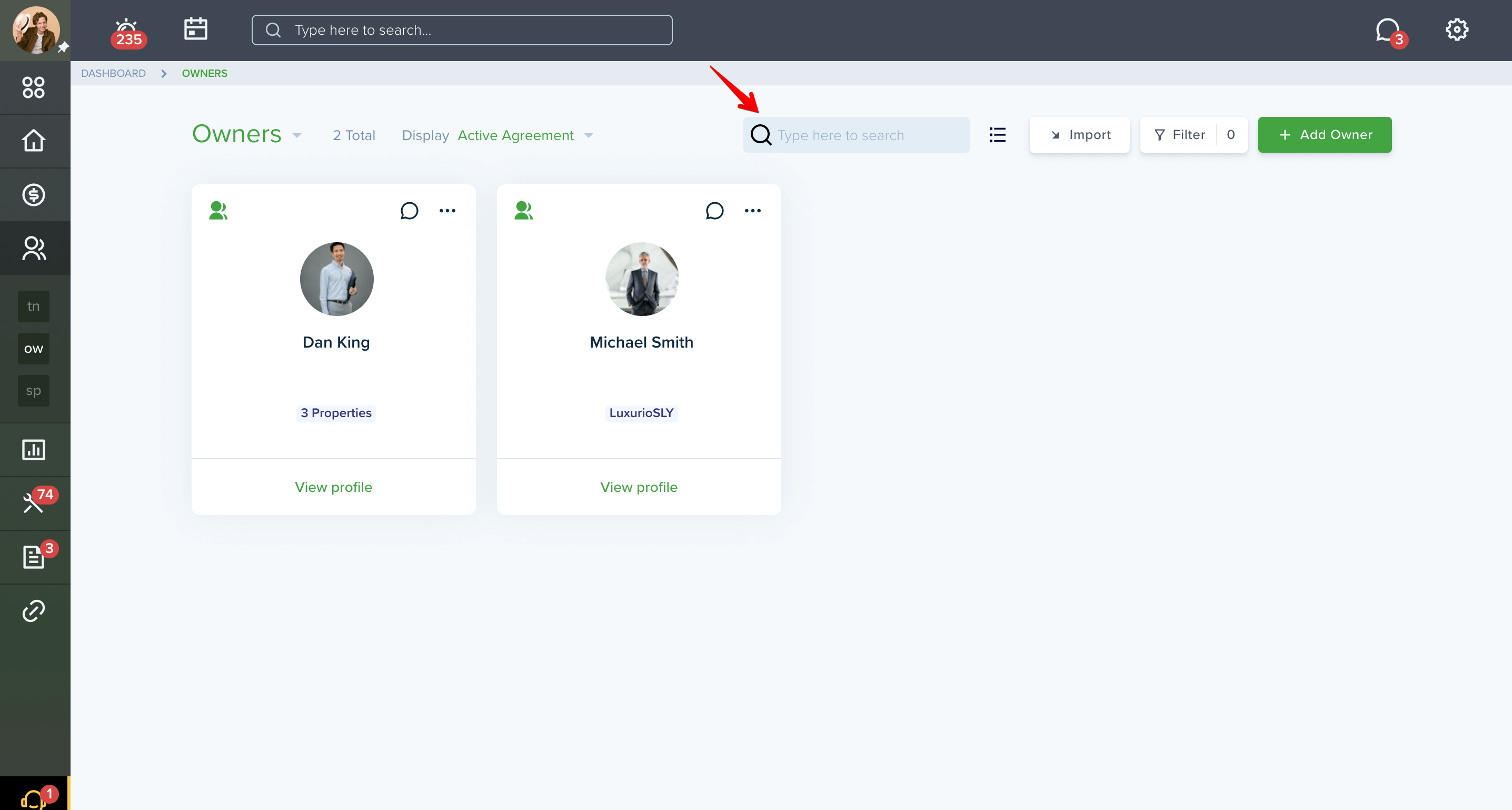This screenshot has width=1512, height=810.
Task: Click the global search field in the top bar
Action: (x=462, y=30)
